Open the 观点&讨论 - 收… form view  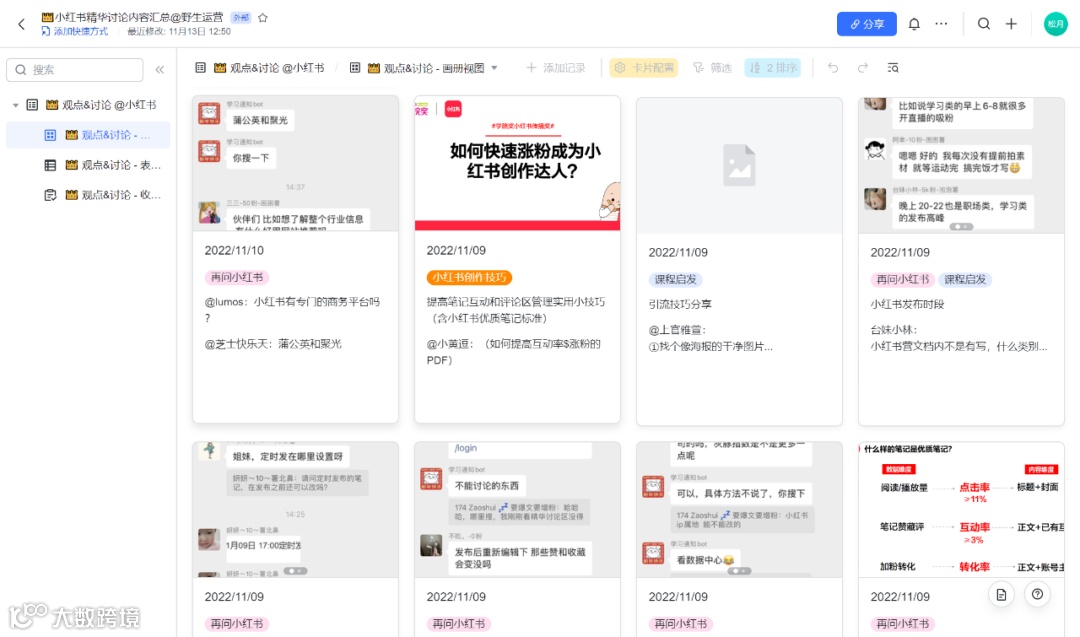[x=102, y=195]
